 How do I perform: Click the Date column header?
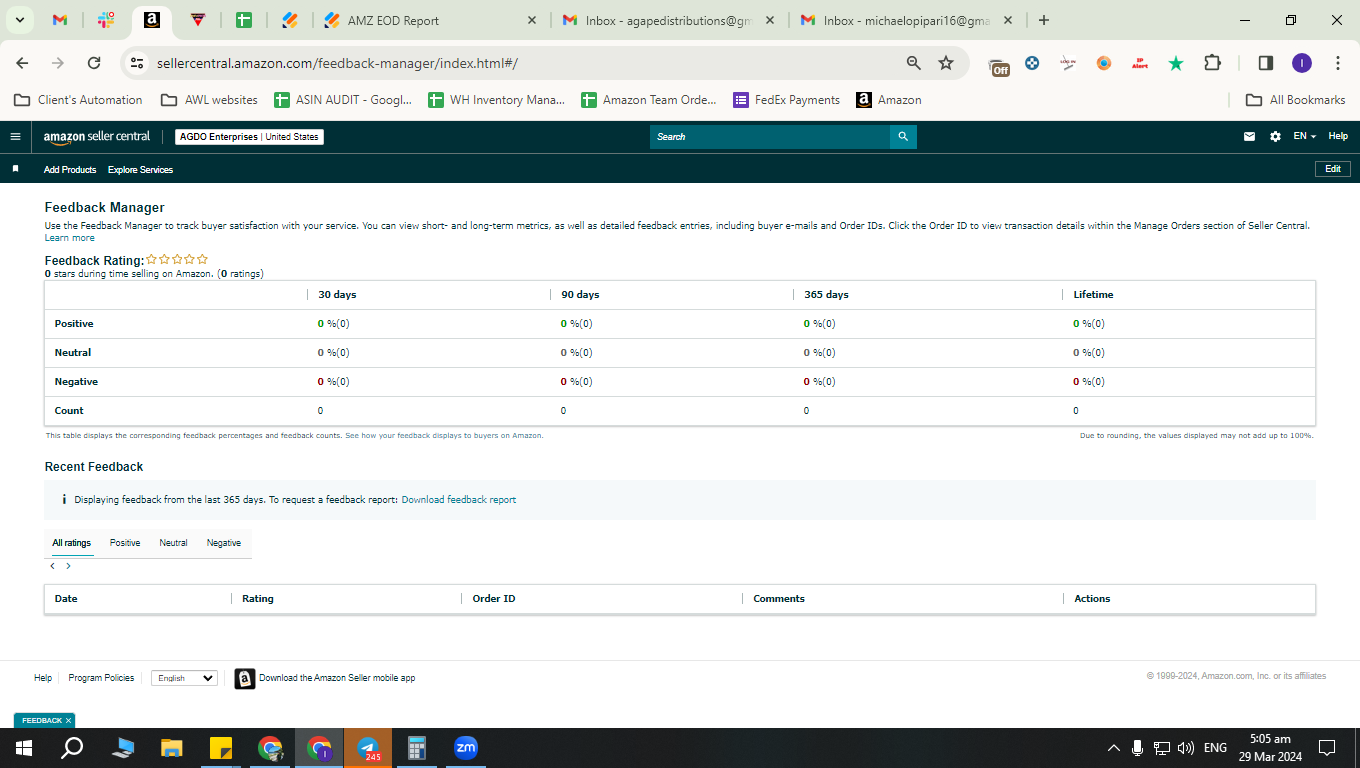(66, 598)
